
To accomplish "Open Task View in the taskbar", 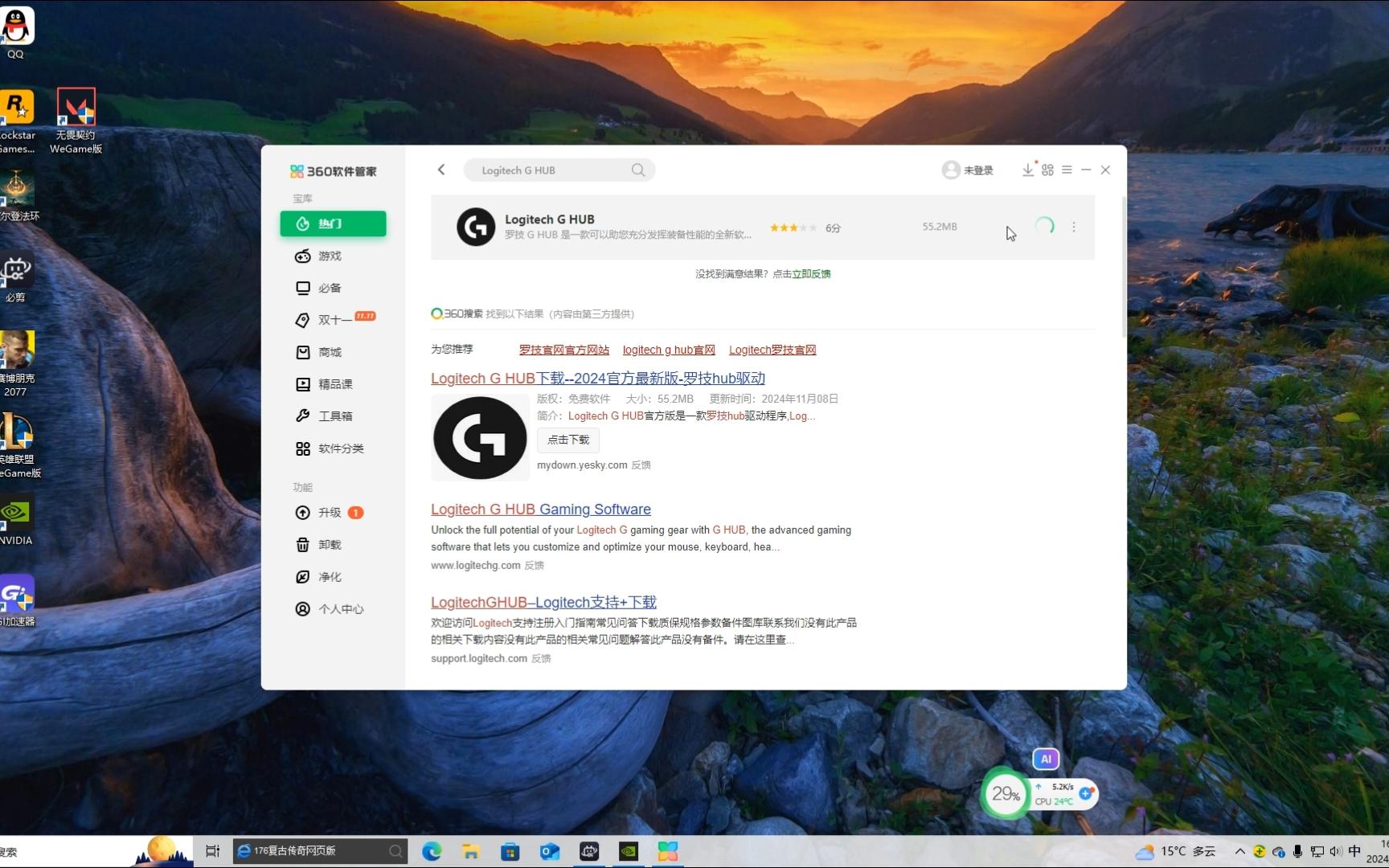I will coord(212,851).
